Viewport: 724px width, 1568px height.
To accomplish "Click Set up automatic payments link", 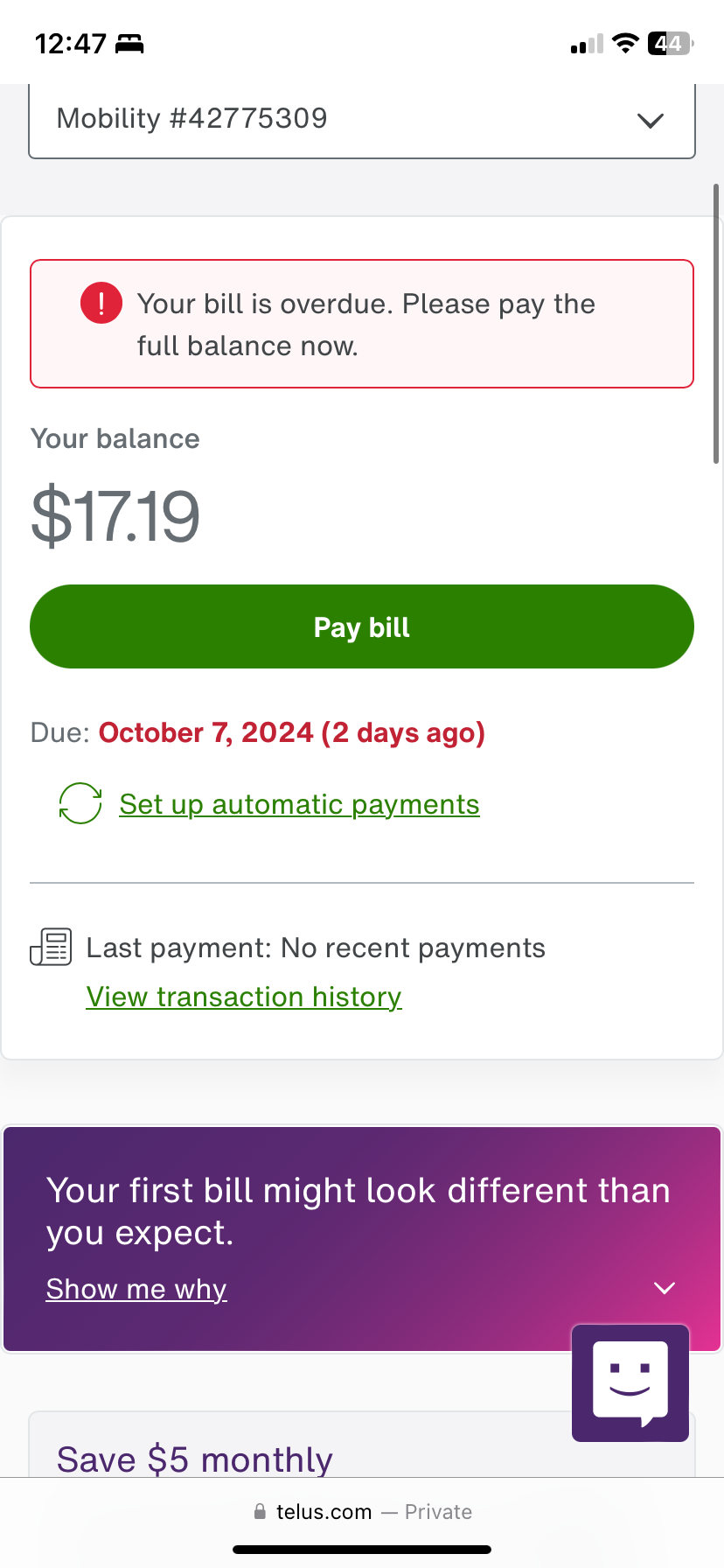I will (x=299, y=804).
